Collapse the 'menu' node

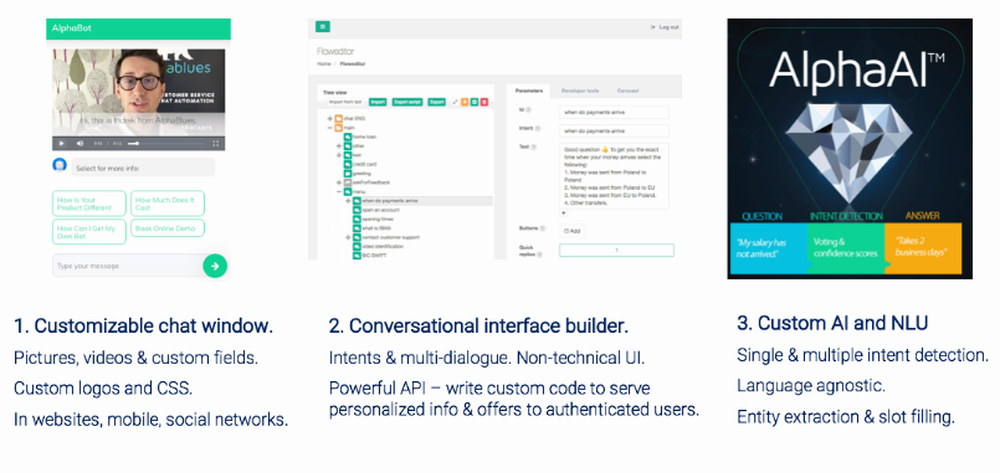coord(339,192)
